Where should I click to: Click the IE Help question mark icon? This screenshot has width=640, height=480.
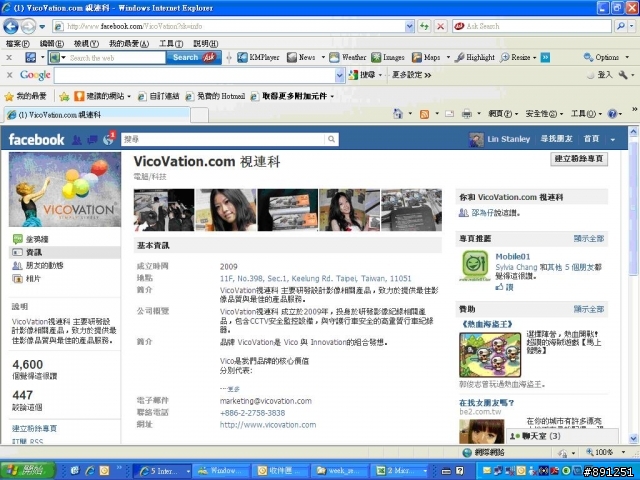(612, 114)
